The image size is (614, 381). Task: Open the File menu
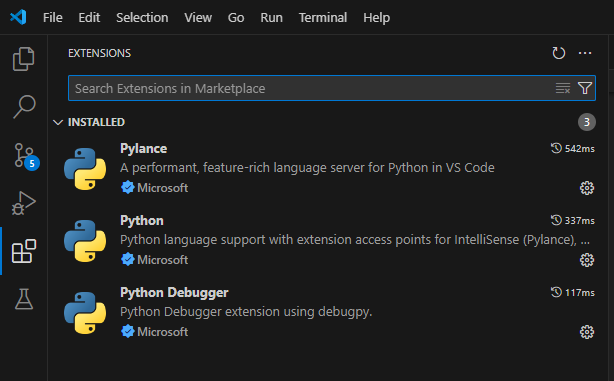click(x=52, y=18)
